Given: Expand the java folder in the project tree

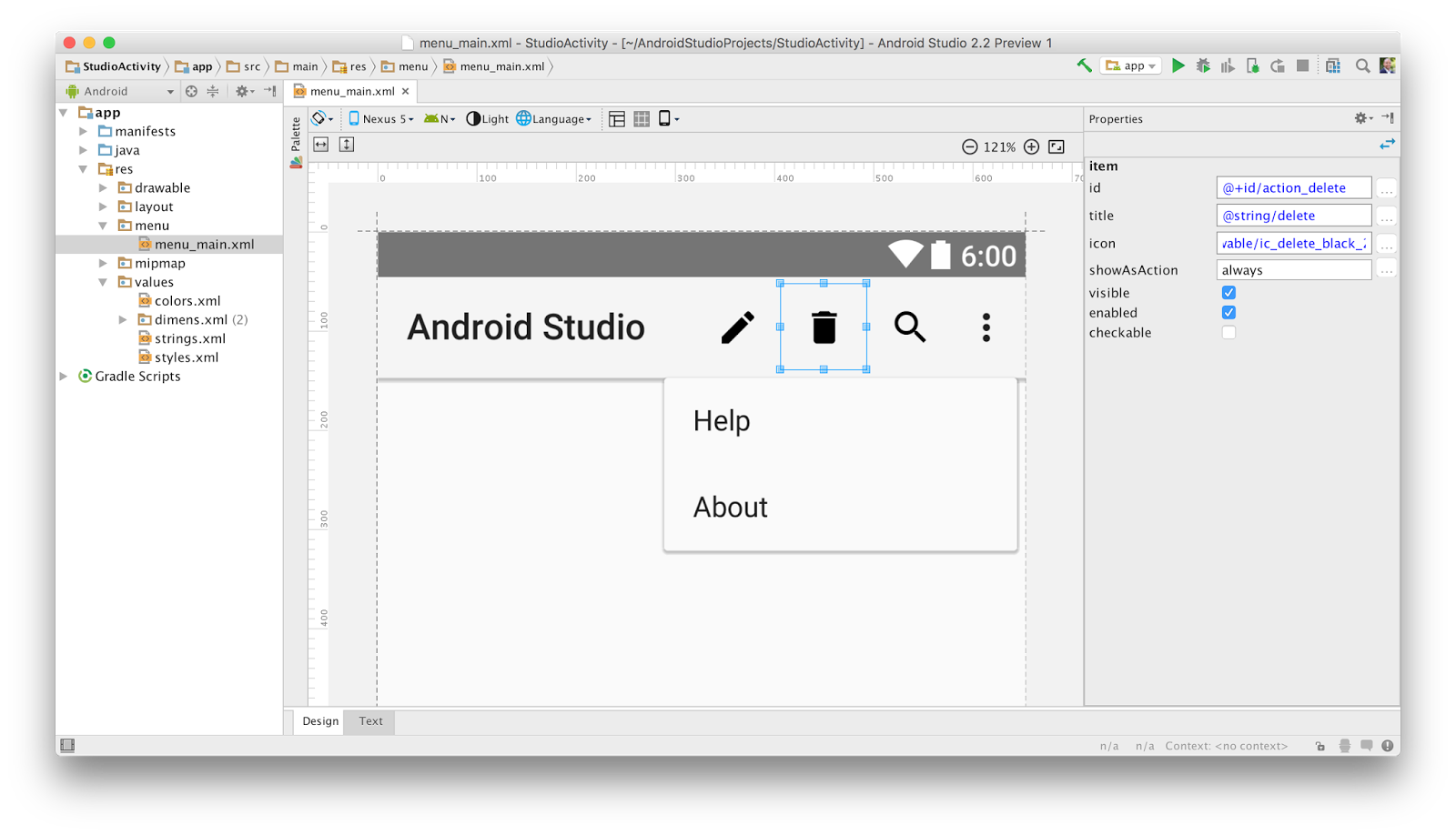Looking at the screenshot, I should coord(83,149).
